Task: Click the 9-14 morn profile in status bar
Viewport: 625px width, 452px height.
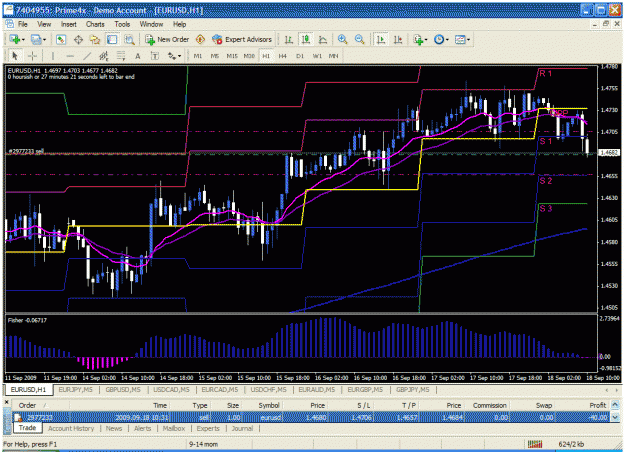Action: (x=203, y=444)
